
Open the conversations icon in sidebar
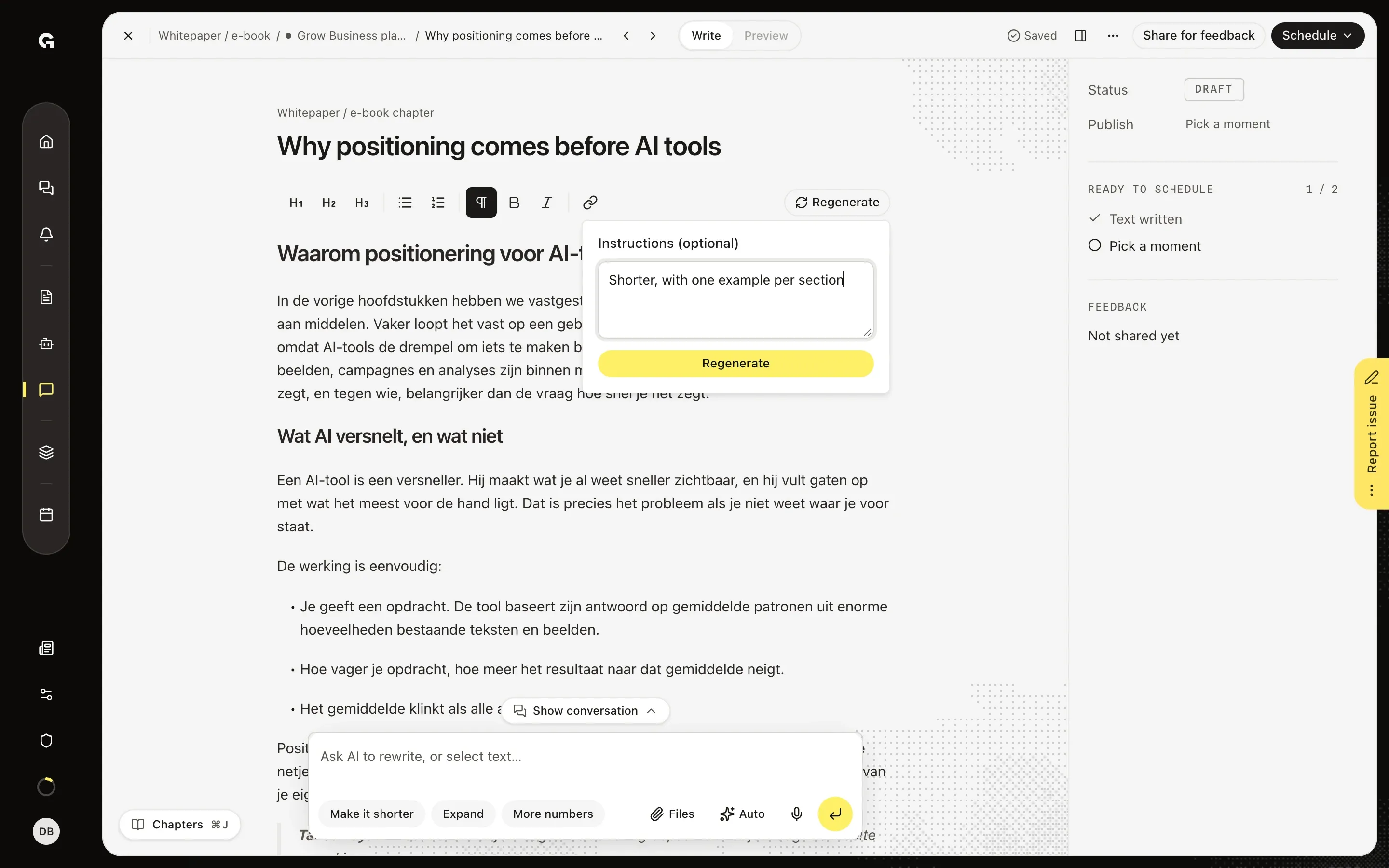pyautogui.click(x=46, y=188)
